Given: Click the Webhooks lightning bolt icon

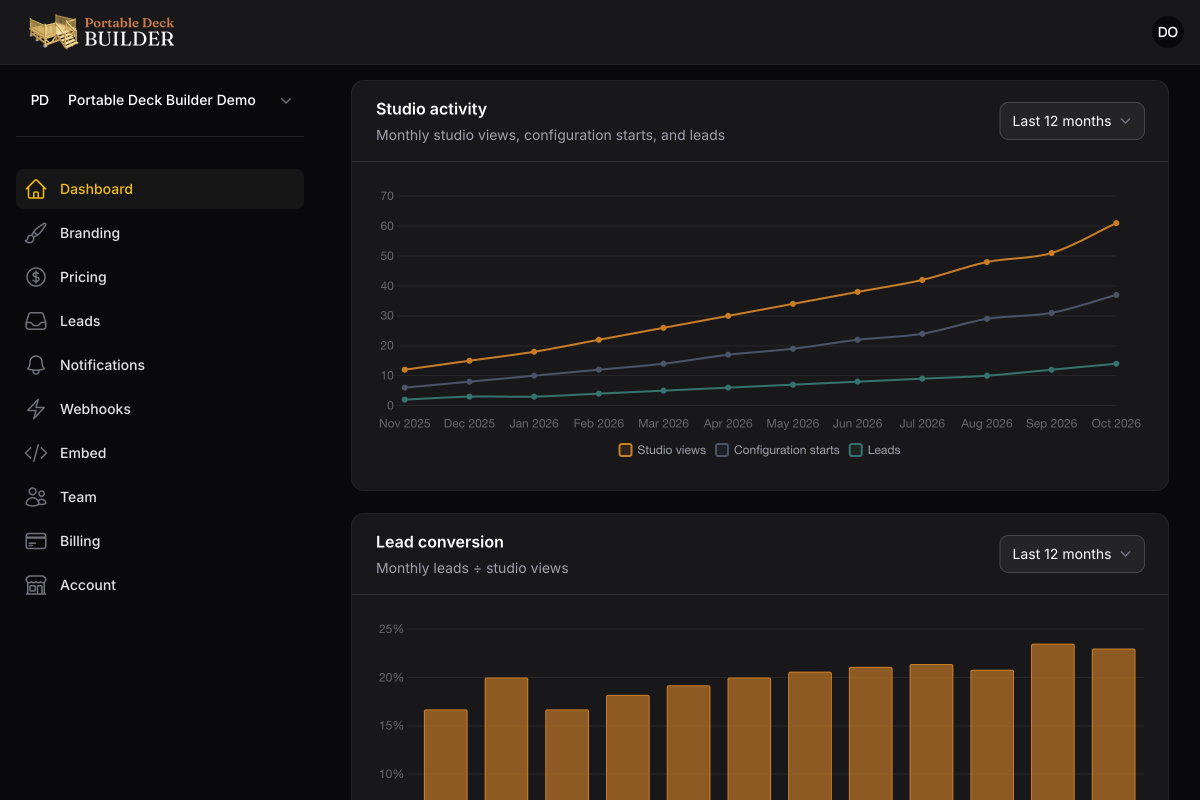Looking at the screenshot, I should pos(36,409).
